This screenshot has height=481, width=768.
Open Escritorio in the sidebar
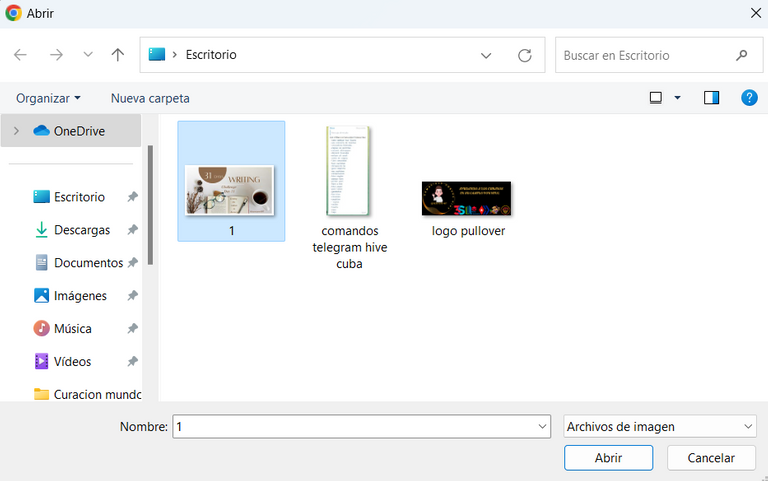[x=79, y=197]
